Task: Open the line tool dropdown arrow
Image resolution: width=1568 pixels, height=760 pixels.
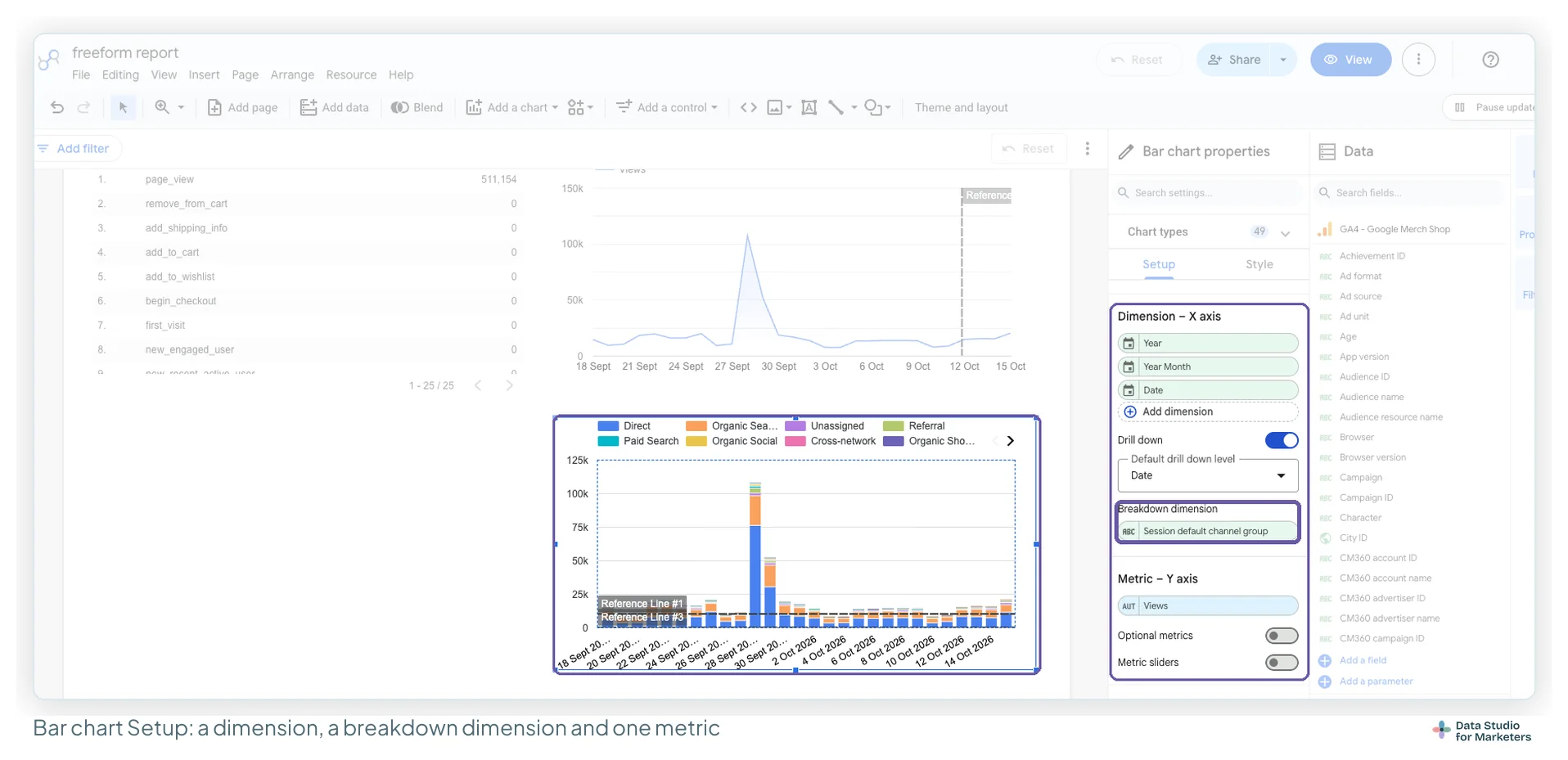Action: pos(854,107)
